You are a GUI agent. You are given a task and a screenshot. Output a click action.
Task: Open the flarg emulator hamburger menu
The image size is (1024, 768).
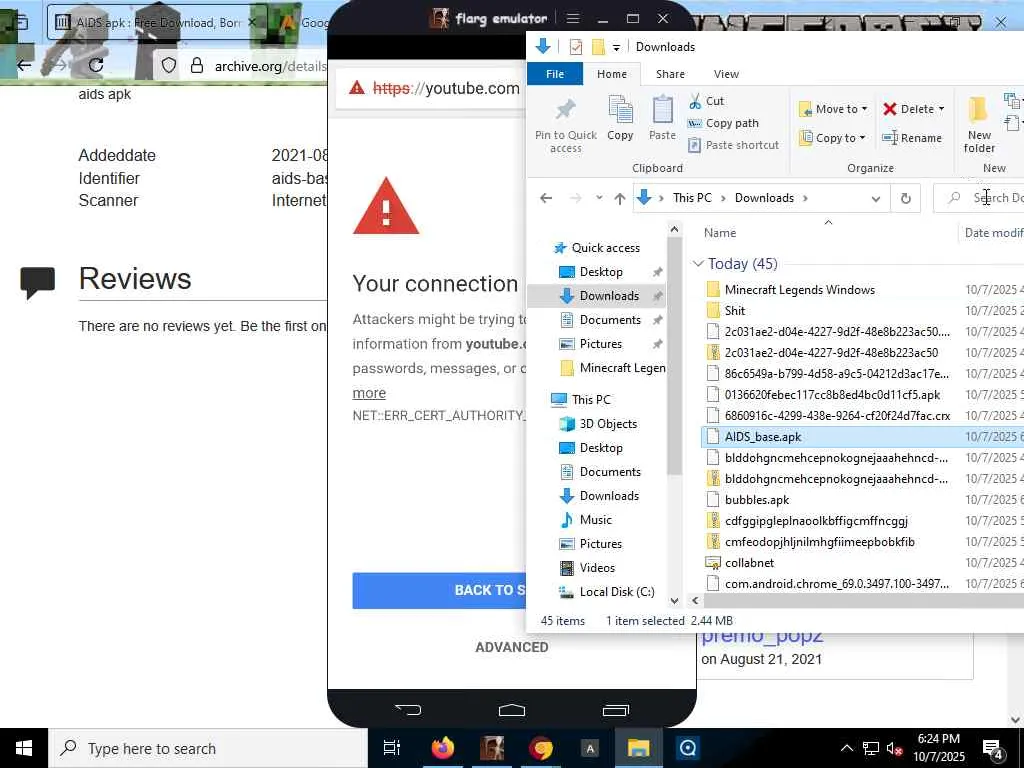(573, 18)
